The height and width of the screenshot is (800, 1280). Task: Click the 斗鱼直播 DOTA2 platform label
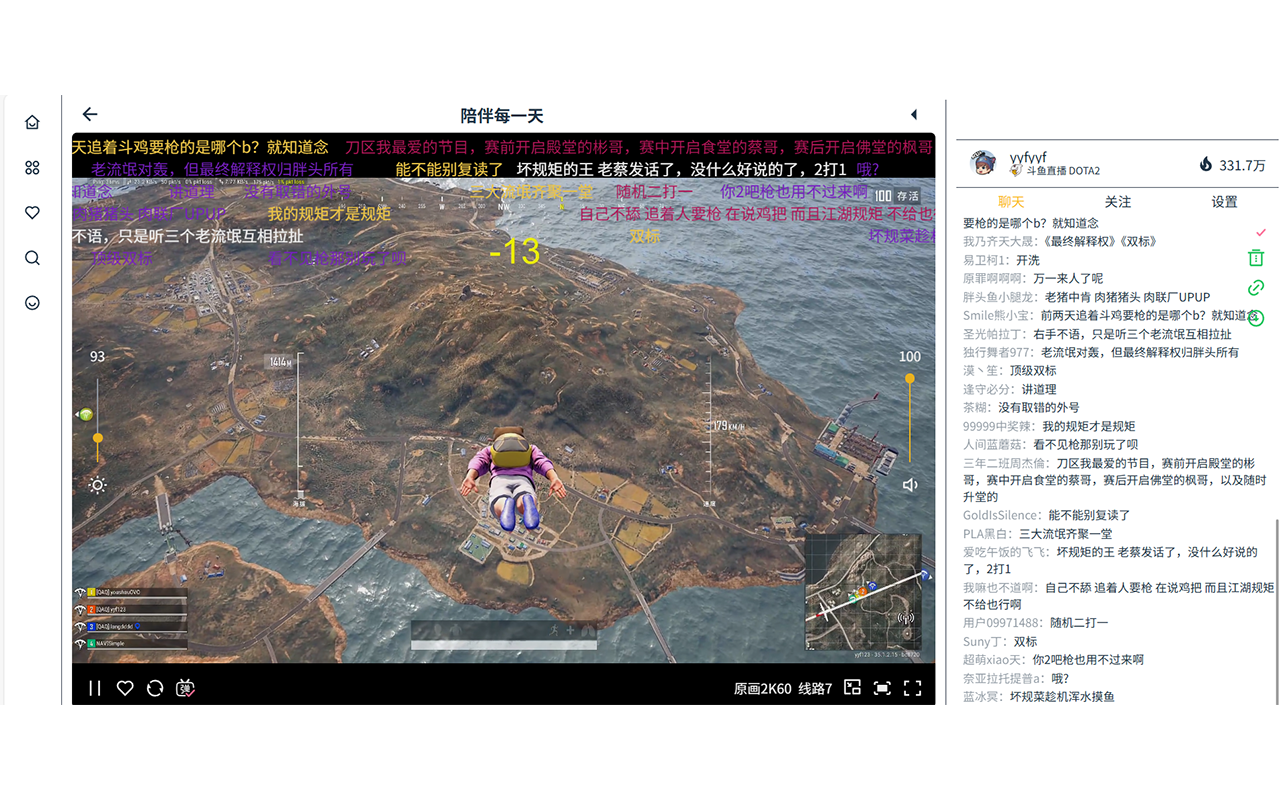(x=1063, y=171)
